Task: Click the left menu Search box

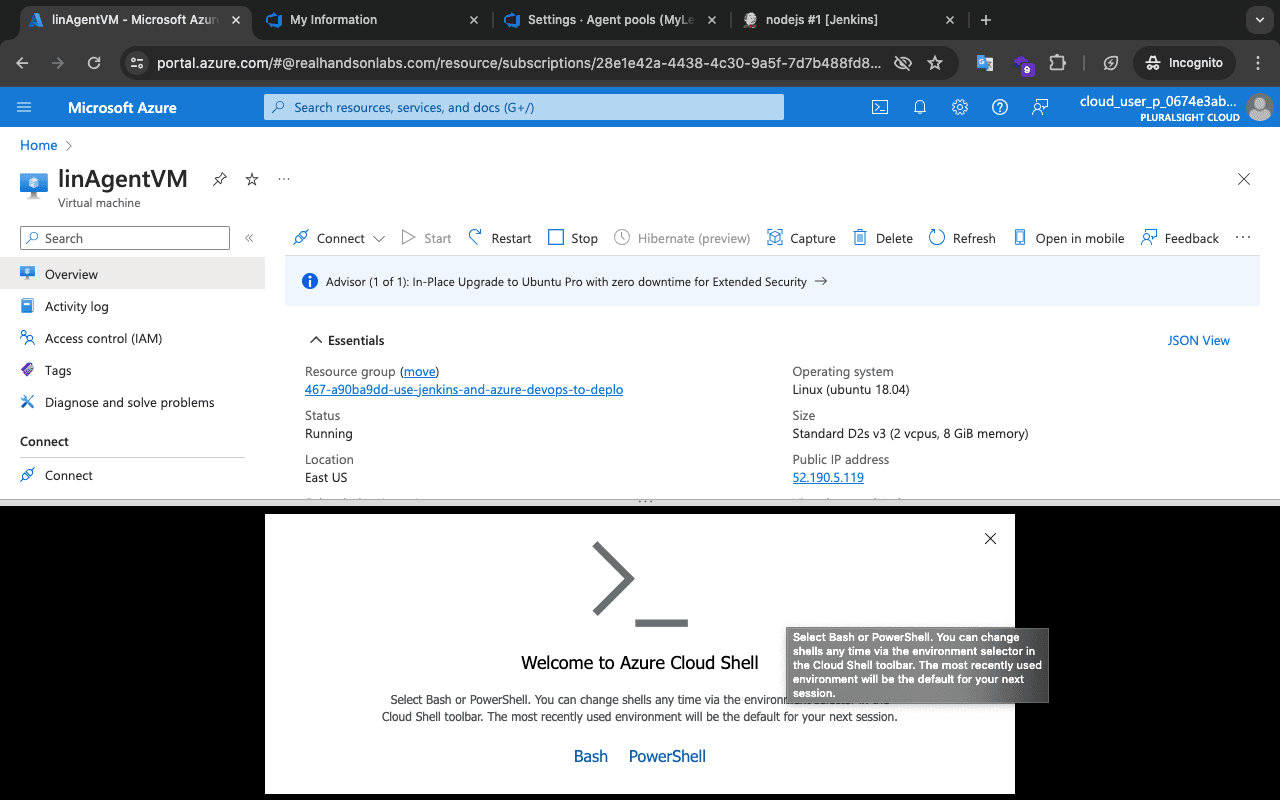Action: click(x=125, y=238)
